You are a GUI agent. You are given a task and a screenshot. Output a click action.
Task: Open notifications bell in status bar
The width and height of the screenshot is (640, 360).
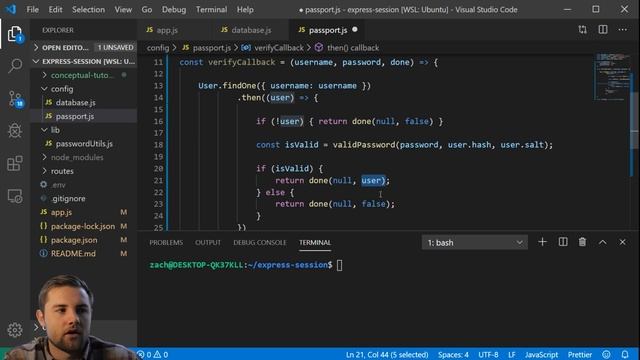pos(625,354)
